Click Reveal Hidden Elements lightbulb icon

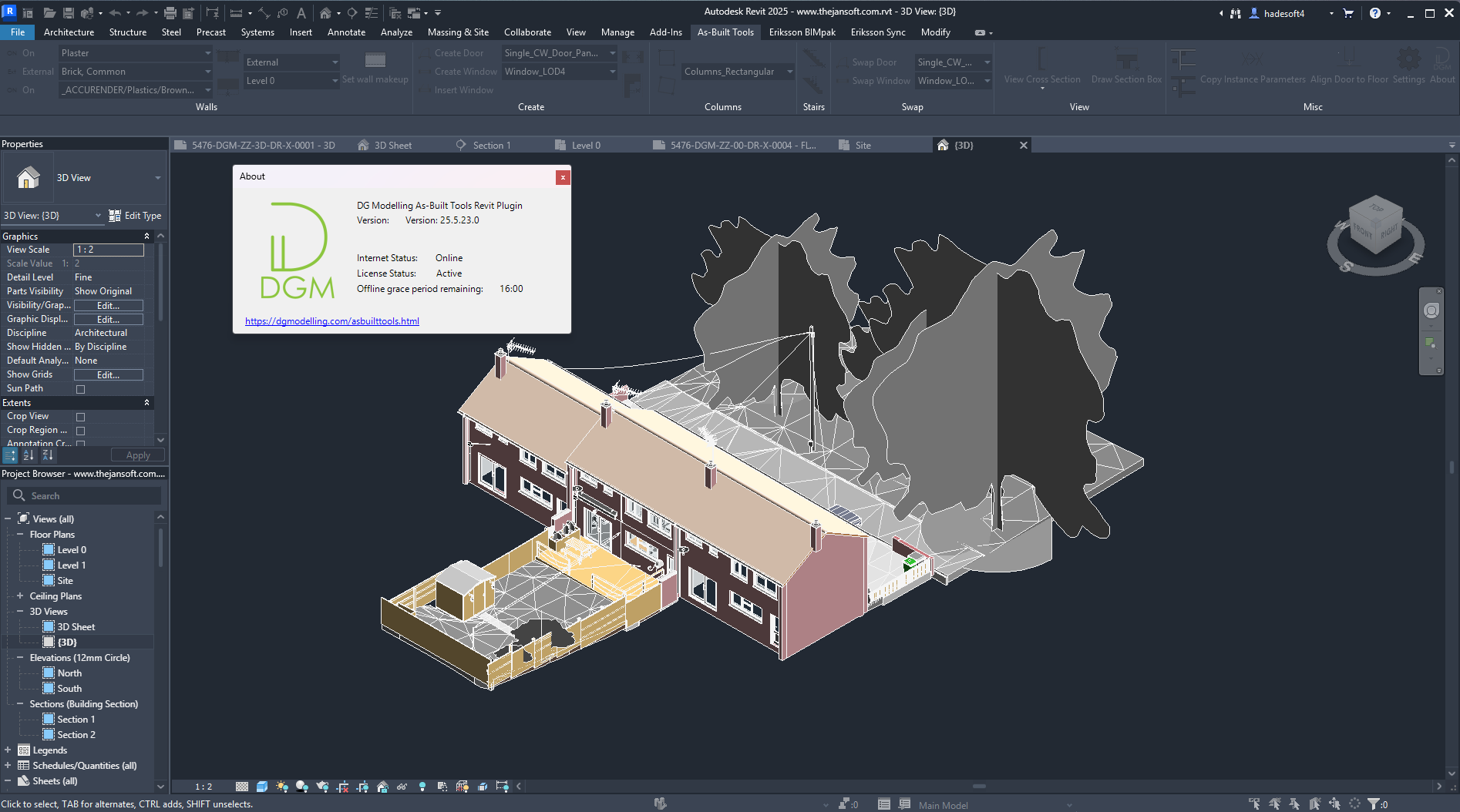point(422,787)
